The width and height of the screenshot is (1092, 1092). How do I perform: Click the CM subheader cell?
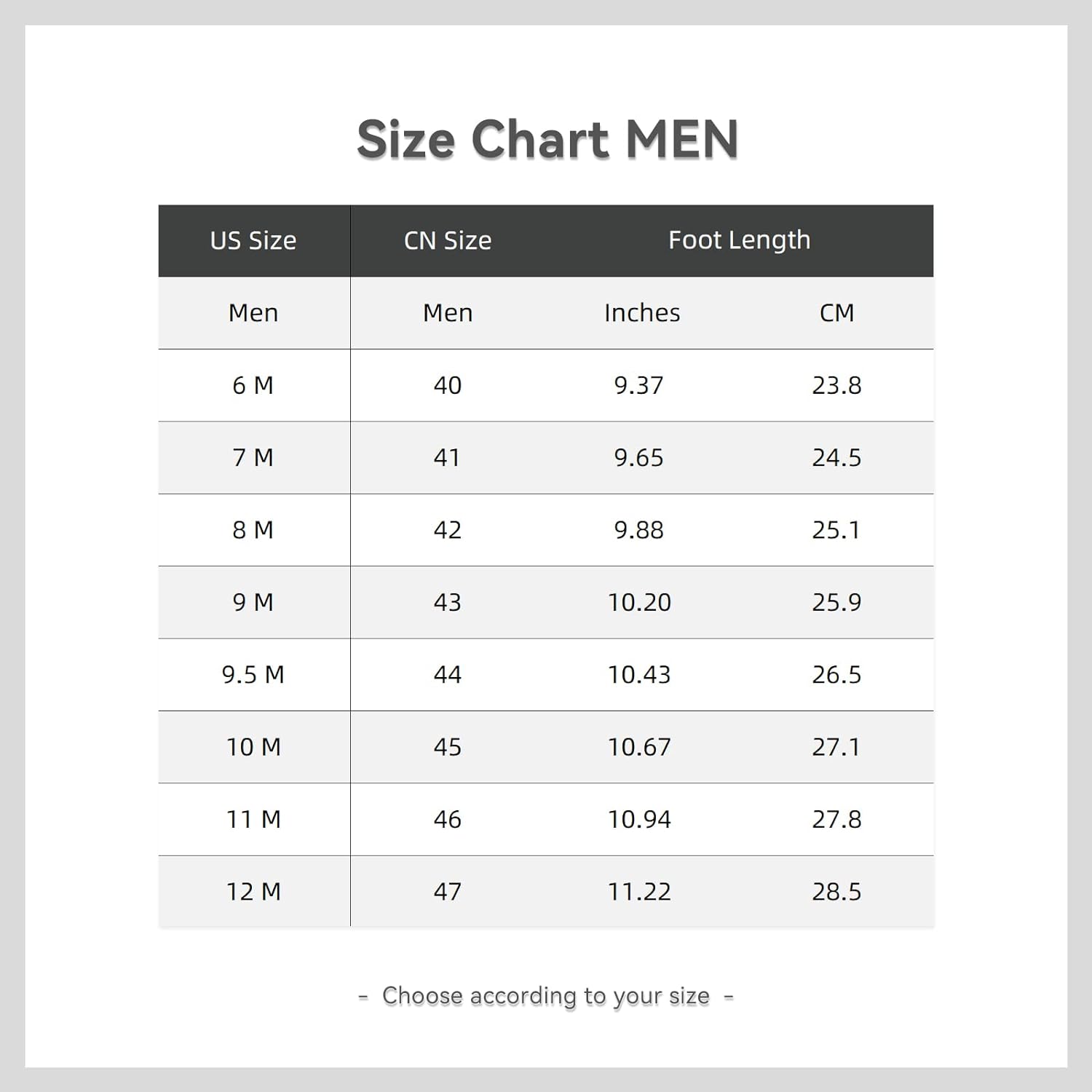coord(836,312)
